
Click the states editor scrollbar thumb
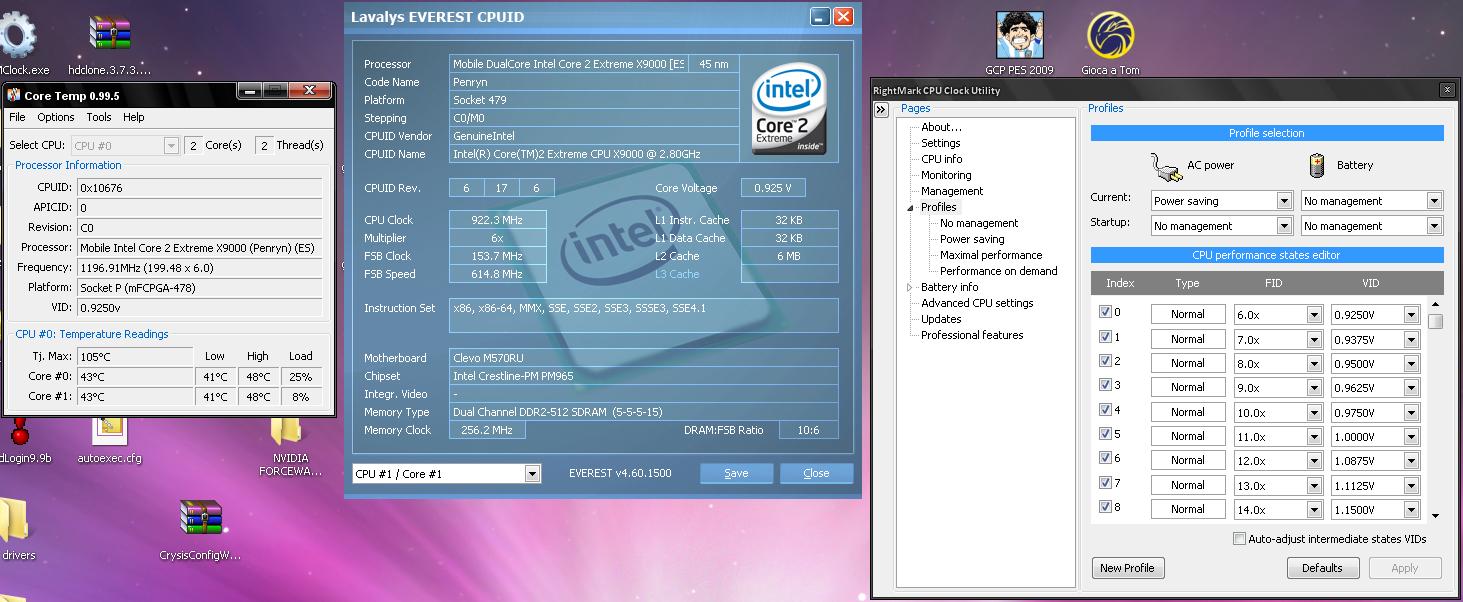click(1435, 321)
